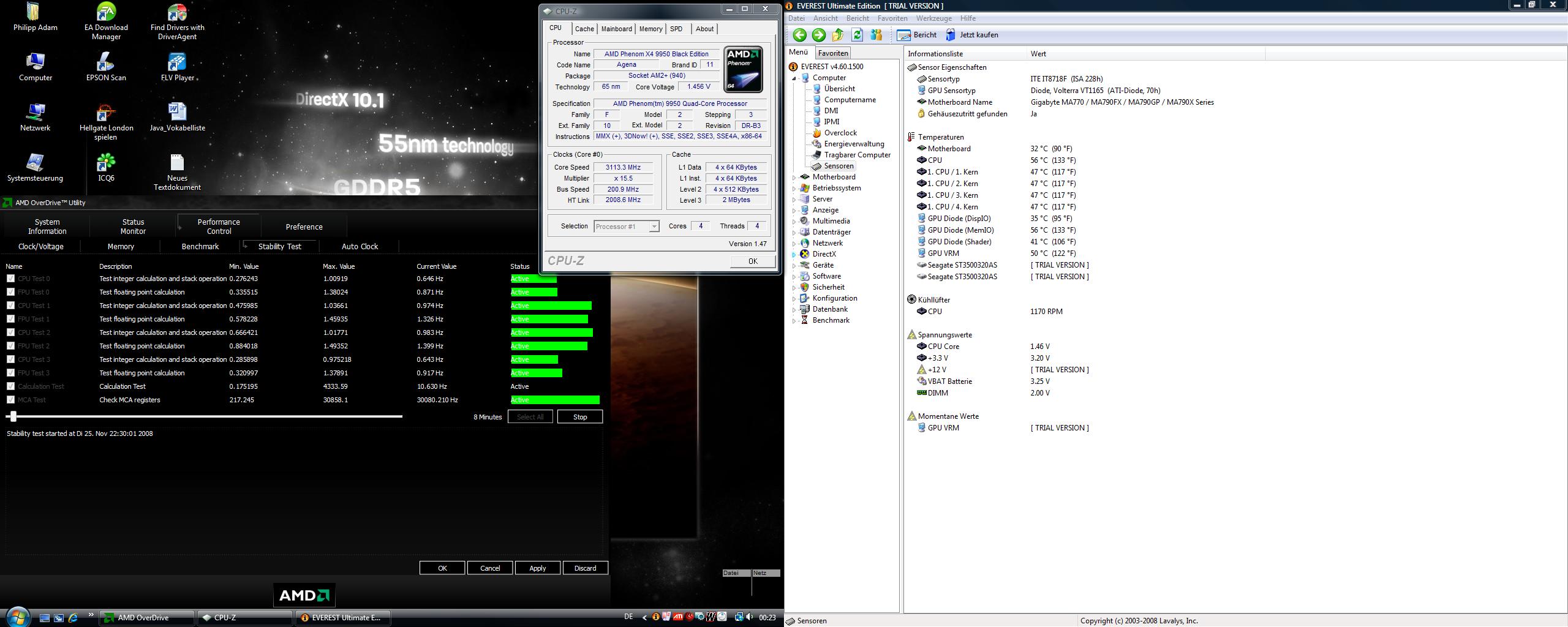Uncheck the CPU Test 3 checkbox
The image size is (1568, 627).
pos(10,359)
